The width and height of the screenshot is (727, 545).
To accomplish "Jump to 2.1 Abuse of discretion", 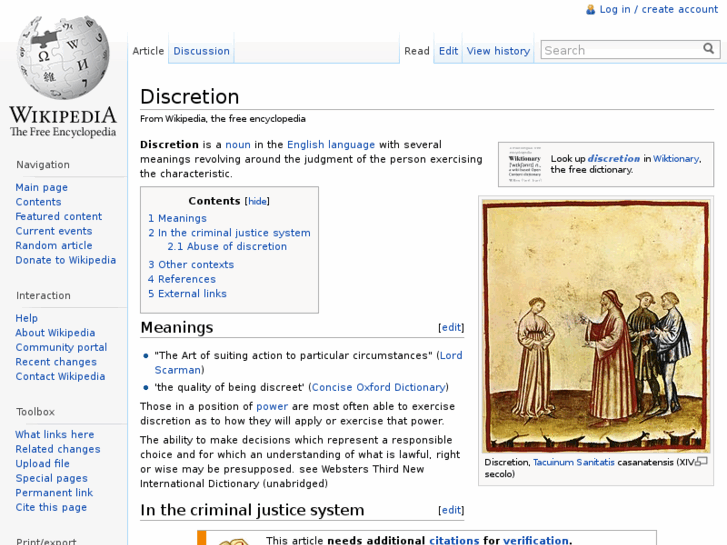I will coord(227,247).
